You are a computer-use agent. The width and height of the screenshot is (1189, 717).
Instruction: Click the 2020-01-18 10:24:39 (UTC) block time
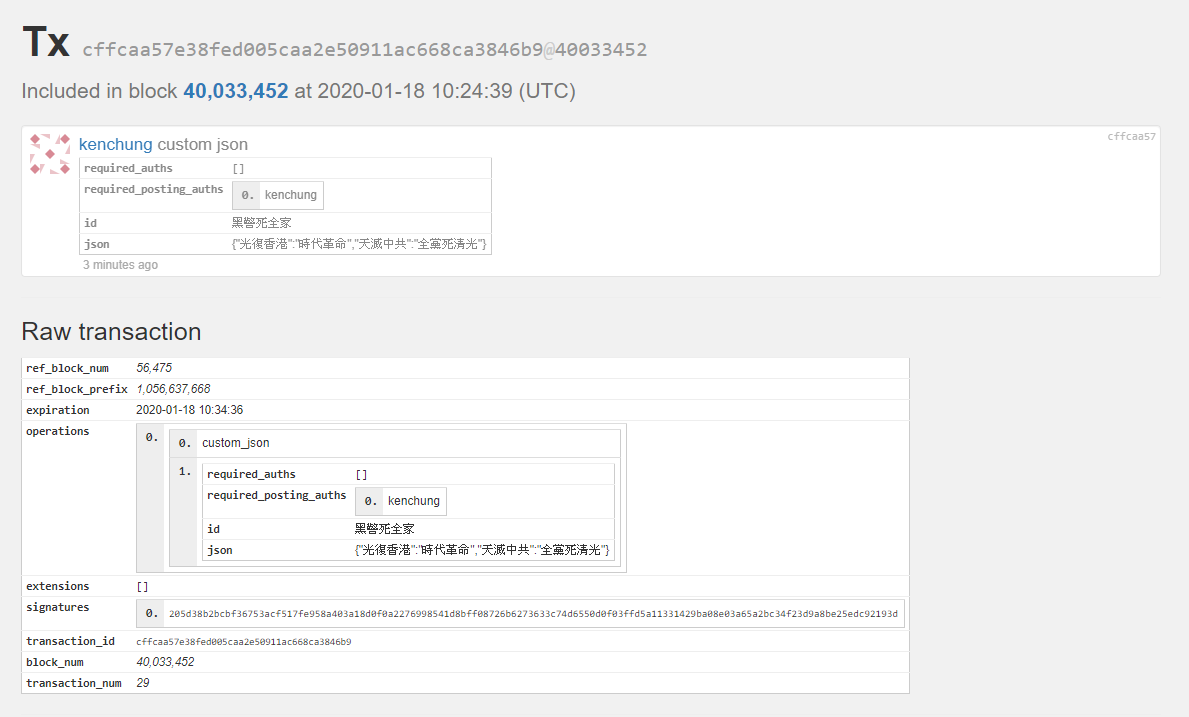[447, 91]
